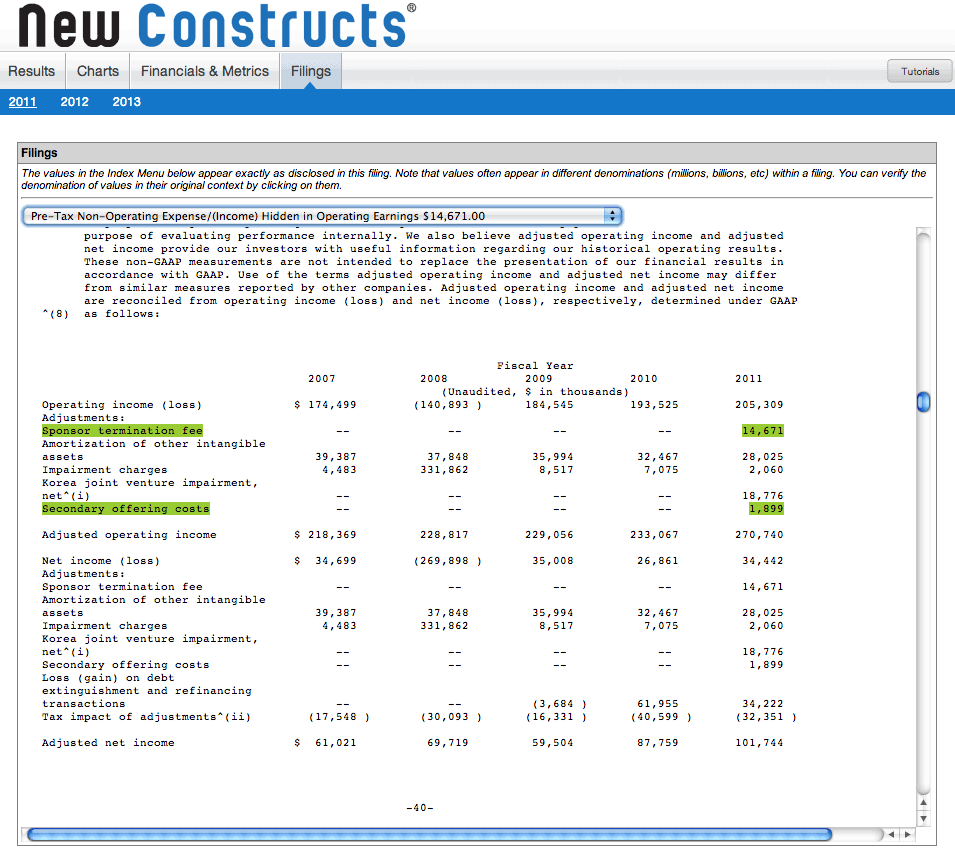Select the Filings tab
955x868 pixels.
(x=311, y=71)
